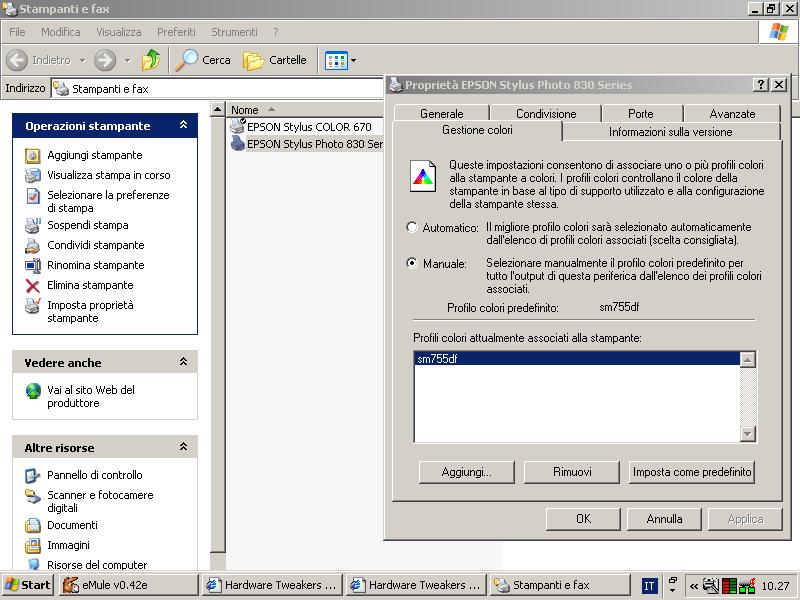Collapse the Altre risorse panel

(184, 447)
